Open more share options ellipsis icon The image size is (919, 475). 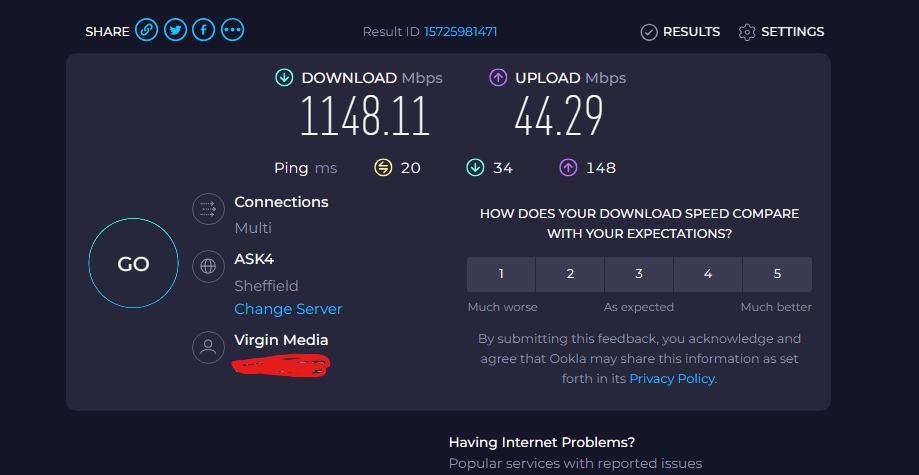(232, 30)
